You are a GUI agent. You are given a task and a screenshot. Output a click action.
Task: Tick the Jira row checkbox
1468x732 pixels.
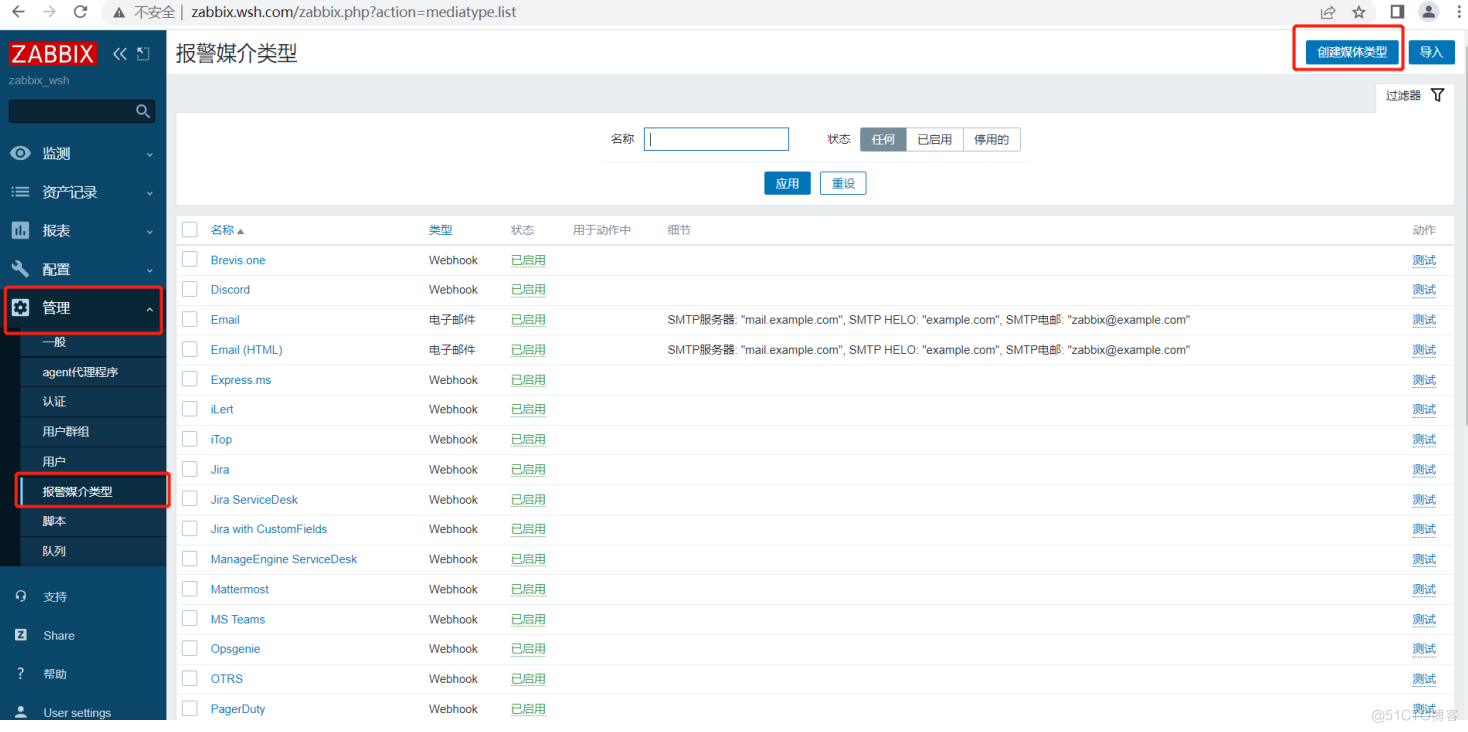point(190,470)
